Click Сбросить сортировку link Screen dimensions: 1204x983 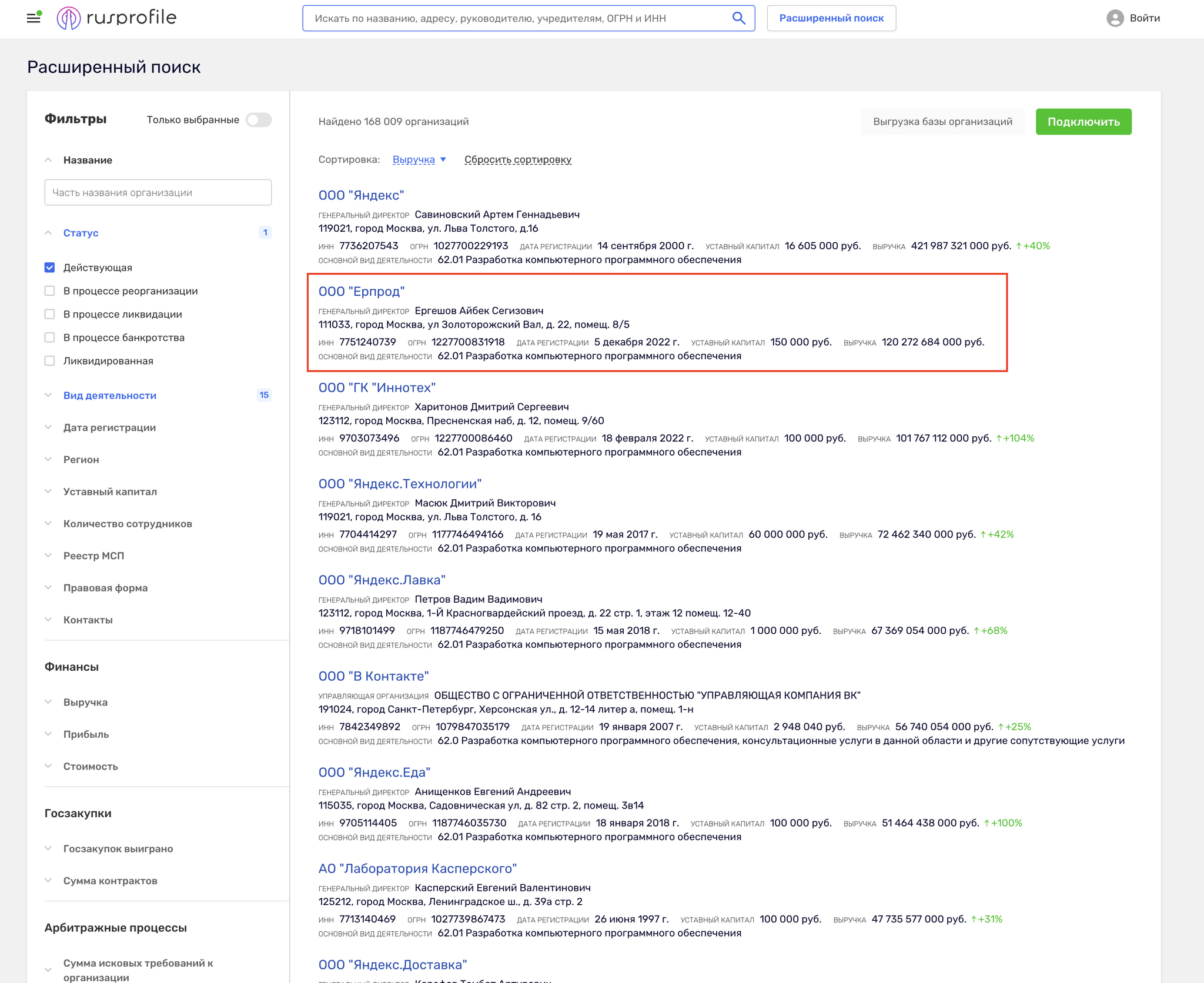(x=517, y=160)
